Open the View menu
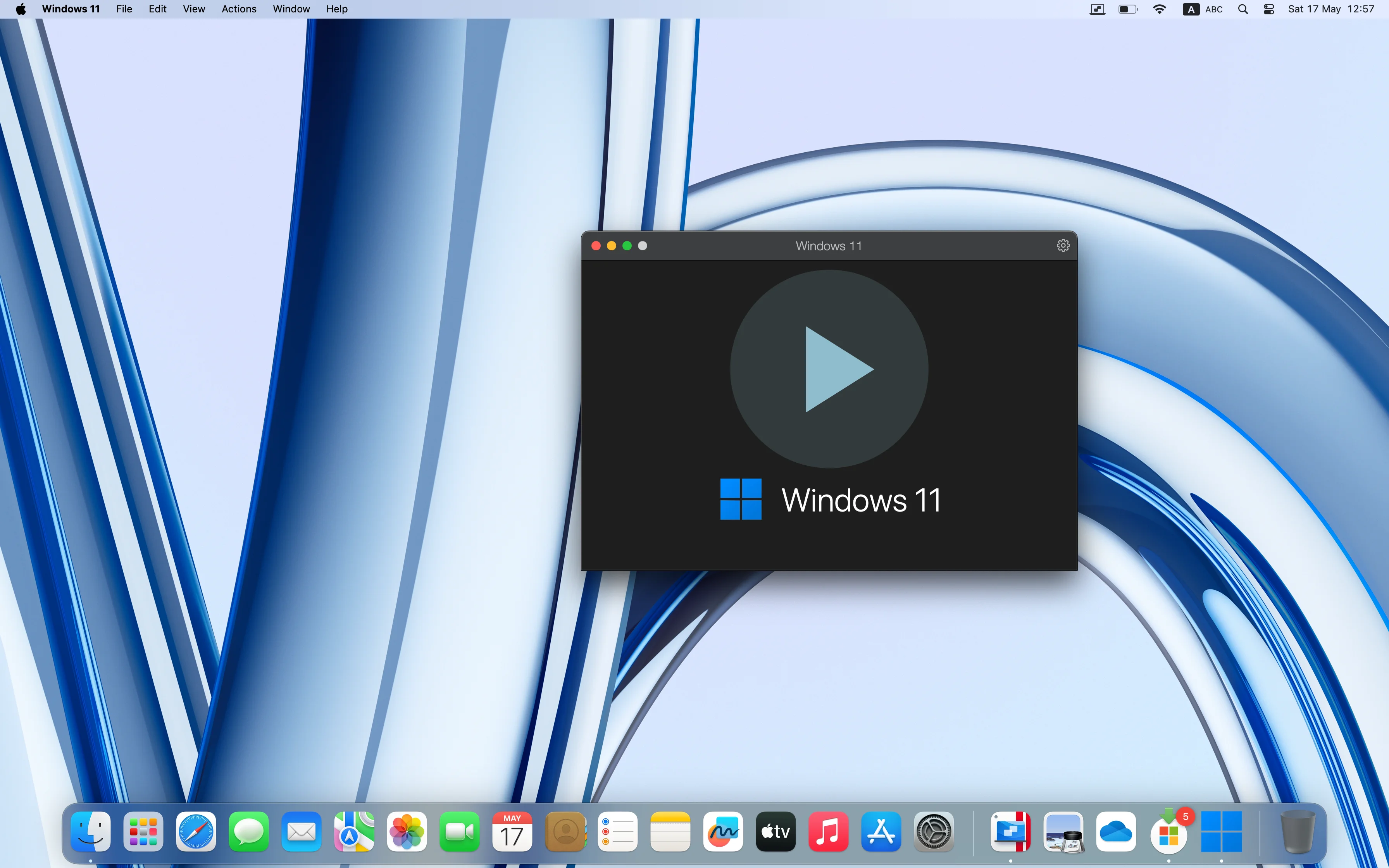The image size is (1389, 868). [193, 9]
